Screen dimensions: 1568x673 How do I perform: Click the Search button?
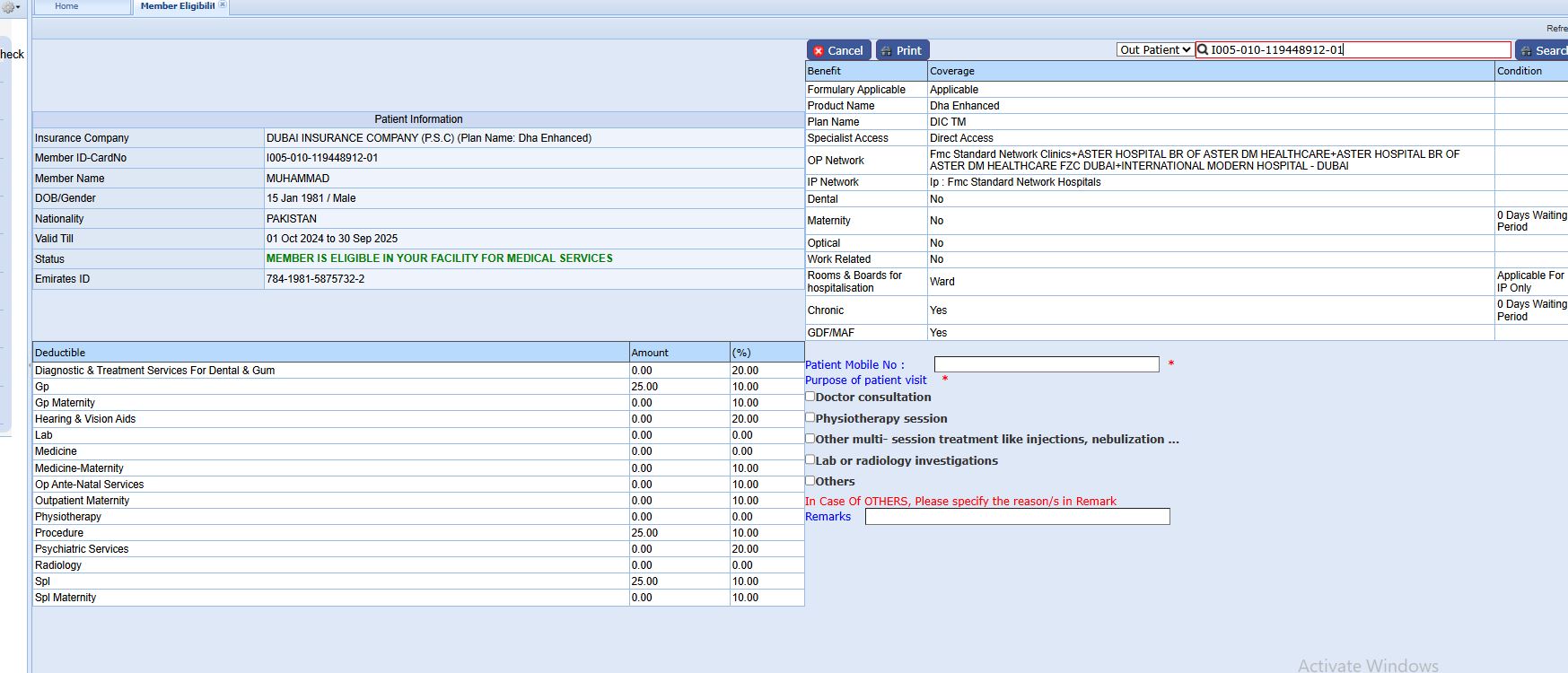pos(1542,51)
